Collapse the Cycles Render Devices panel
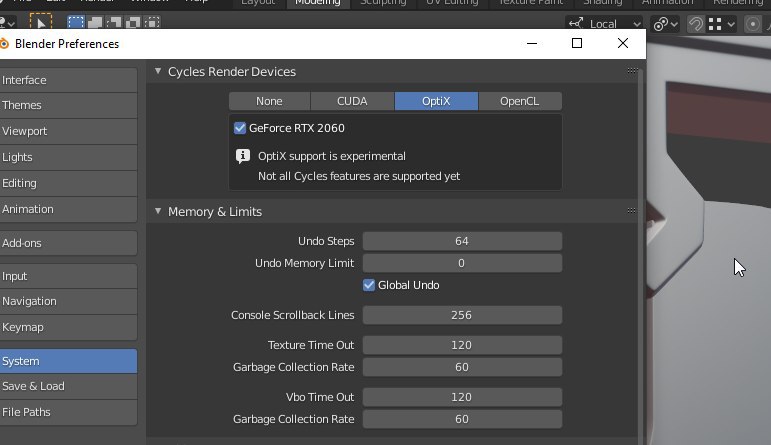 coord(158,71)
